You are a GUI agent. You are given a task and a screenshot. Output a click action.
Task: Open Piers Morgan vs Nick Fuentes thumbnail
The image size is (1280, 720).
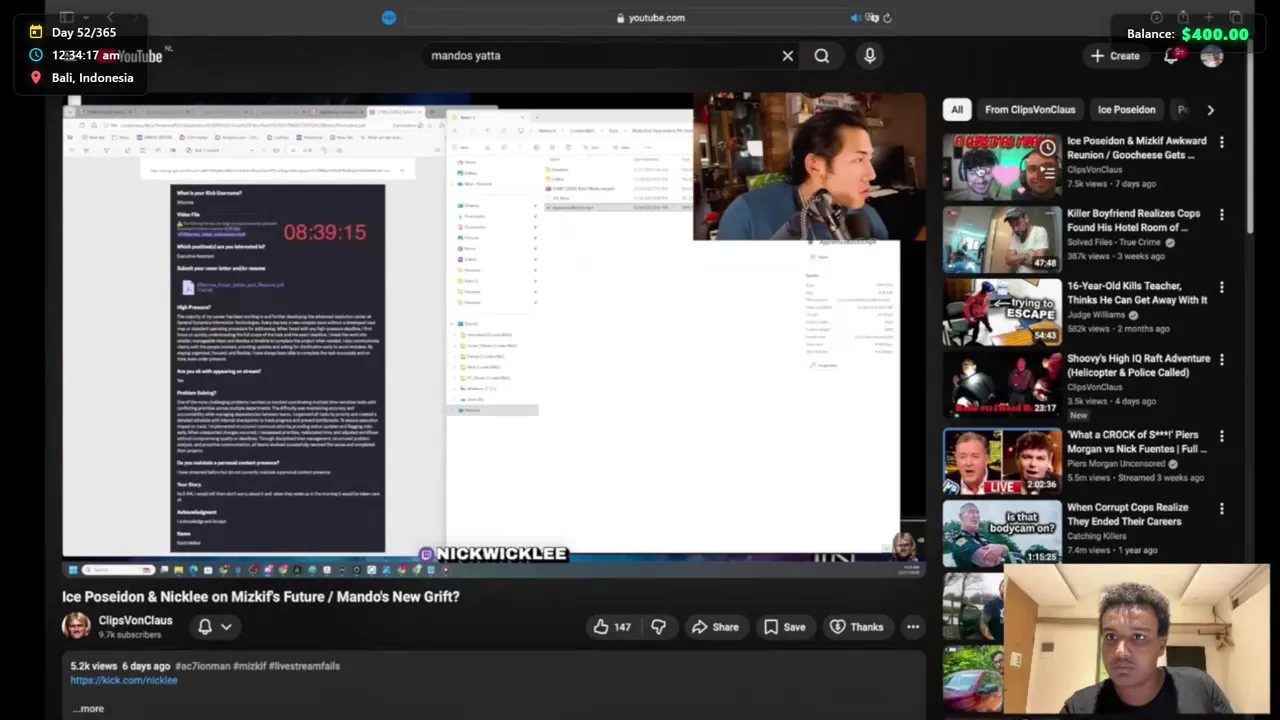point(1002,461)
